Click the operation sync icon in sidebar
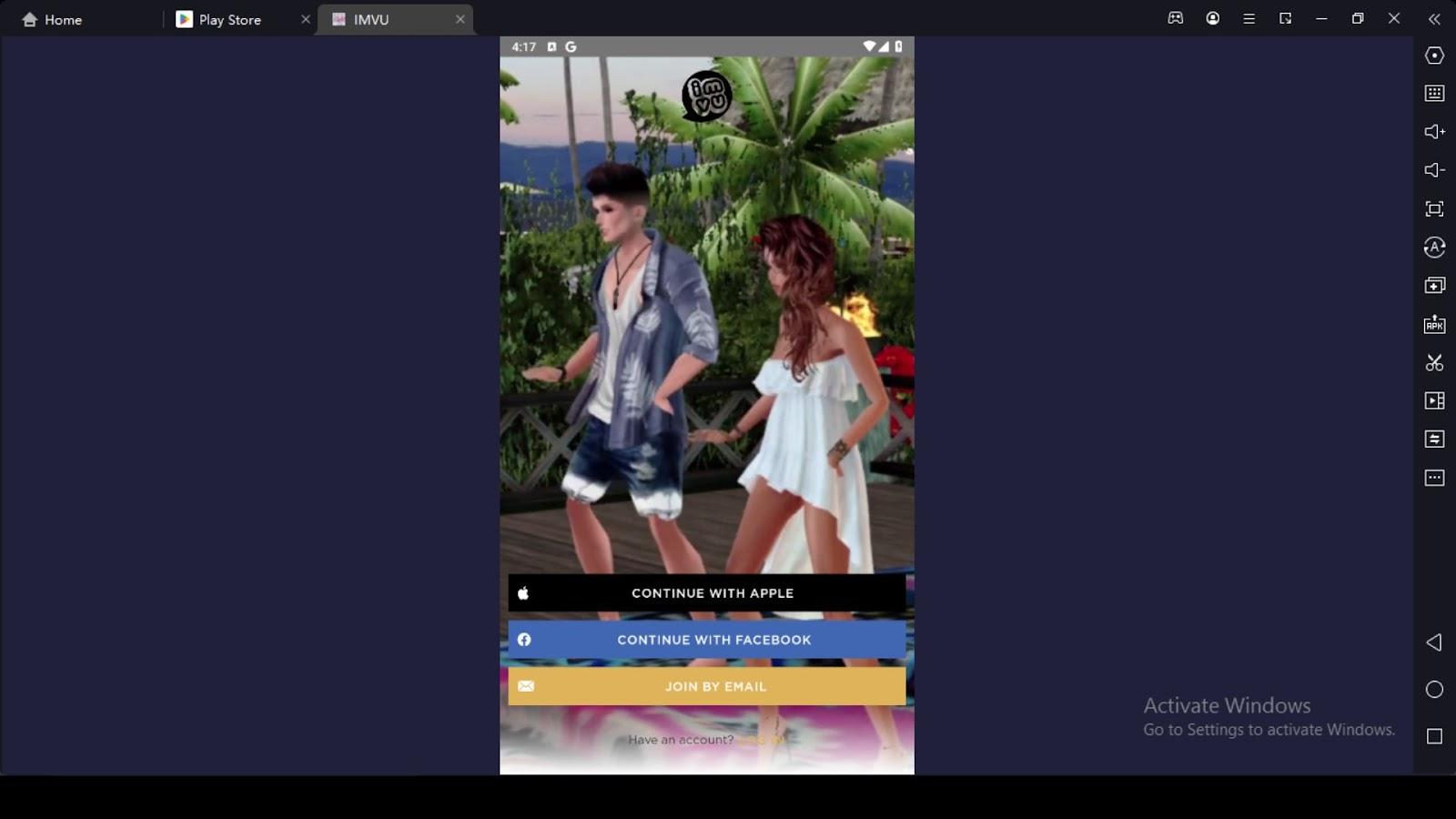1456x819 pixels. [1434, 247]
